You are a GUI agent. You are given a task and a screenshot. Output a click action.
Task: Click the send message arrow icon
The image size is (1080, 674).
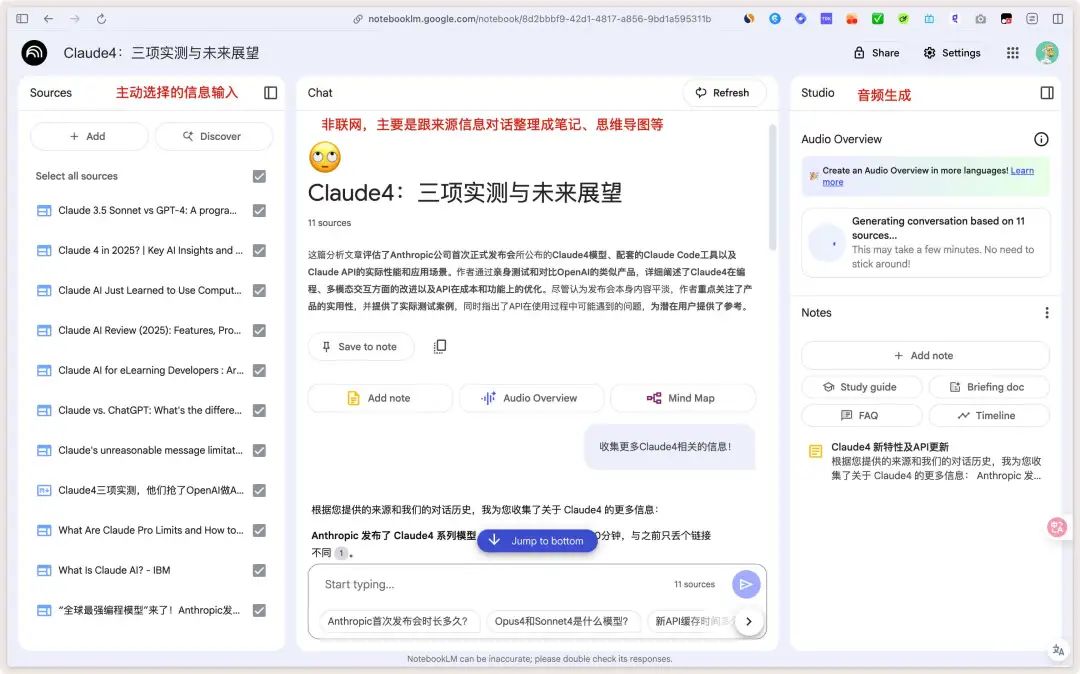click(x=746, y=583)
